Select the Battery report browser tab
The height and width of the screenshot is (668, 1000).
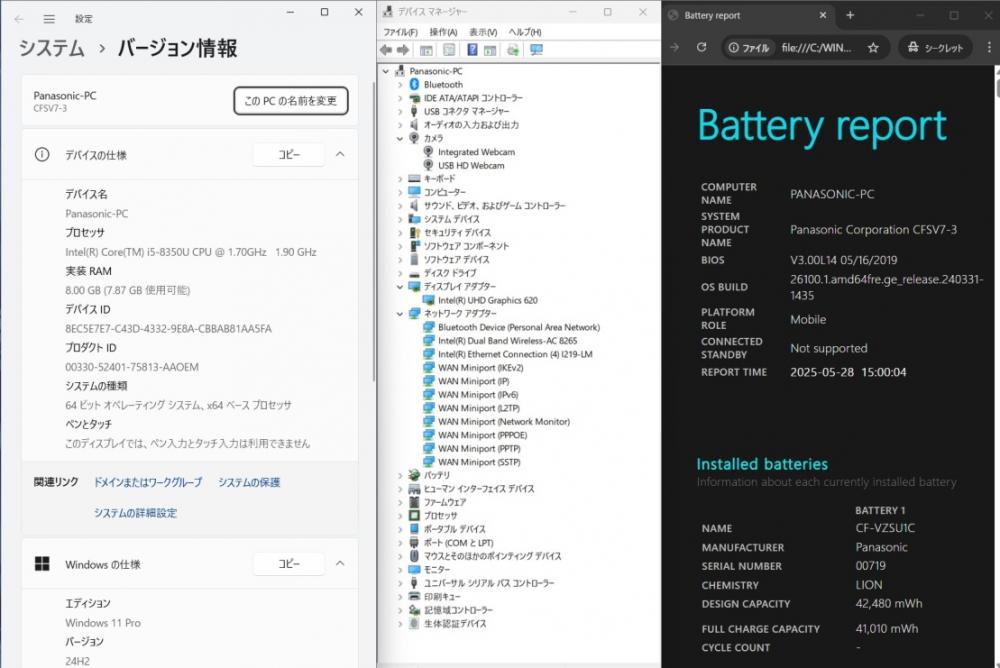747,15
